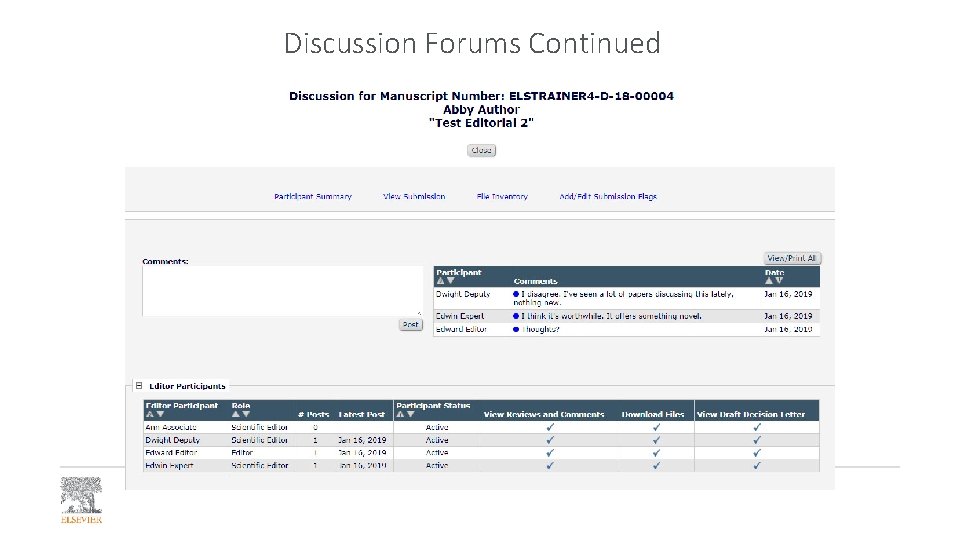Sort Participant Status column ascending arrow

(400, 414)
